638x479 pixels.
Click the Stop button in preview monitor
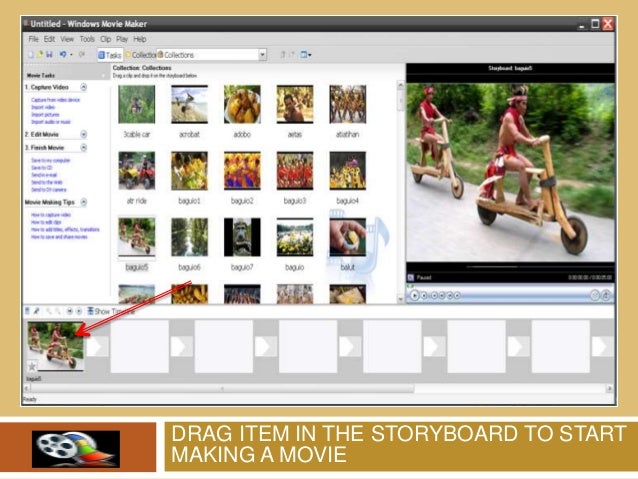[424, 295]
